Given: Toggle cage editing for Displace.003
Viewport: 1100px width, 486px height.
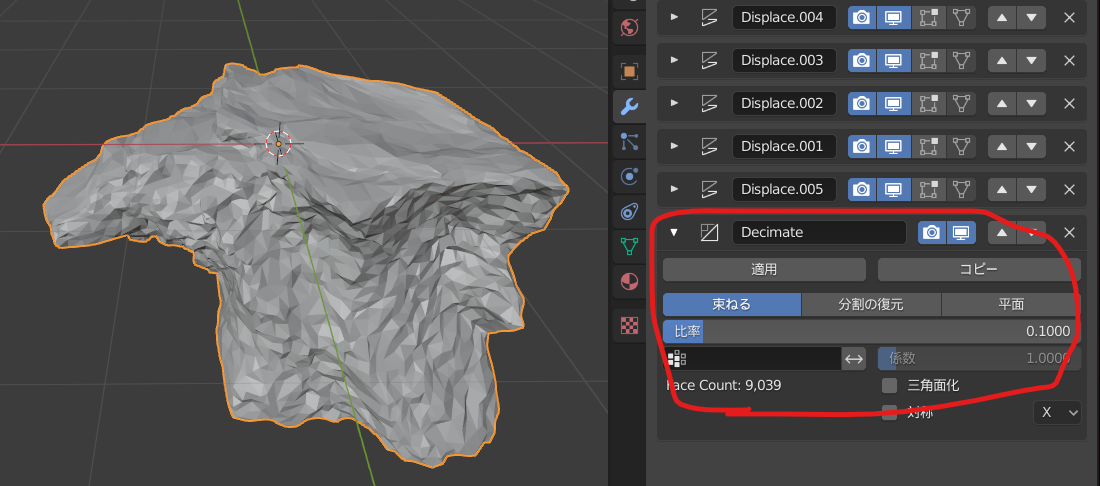Looking at the screenshot, I should click(x=962, y=60).
